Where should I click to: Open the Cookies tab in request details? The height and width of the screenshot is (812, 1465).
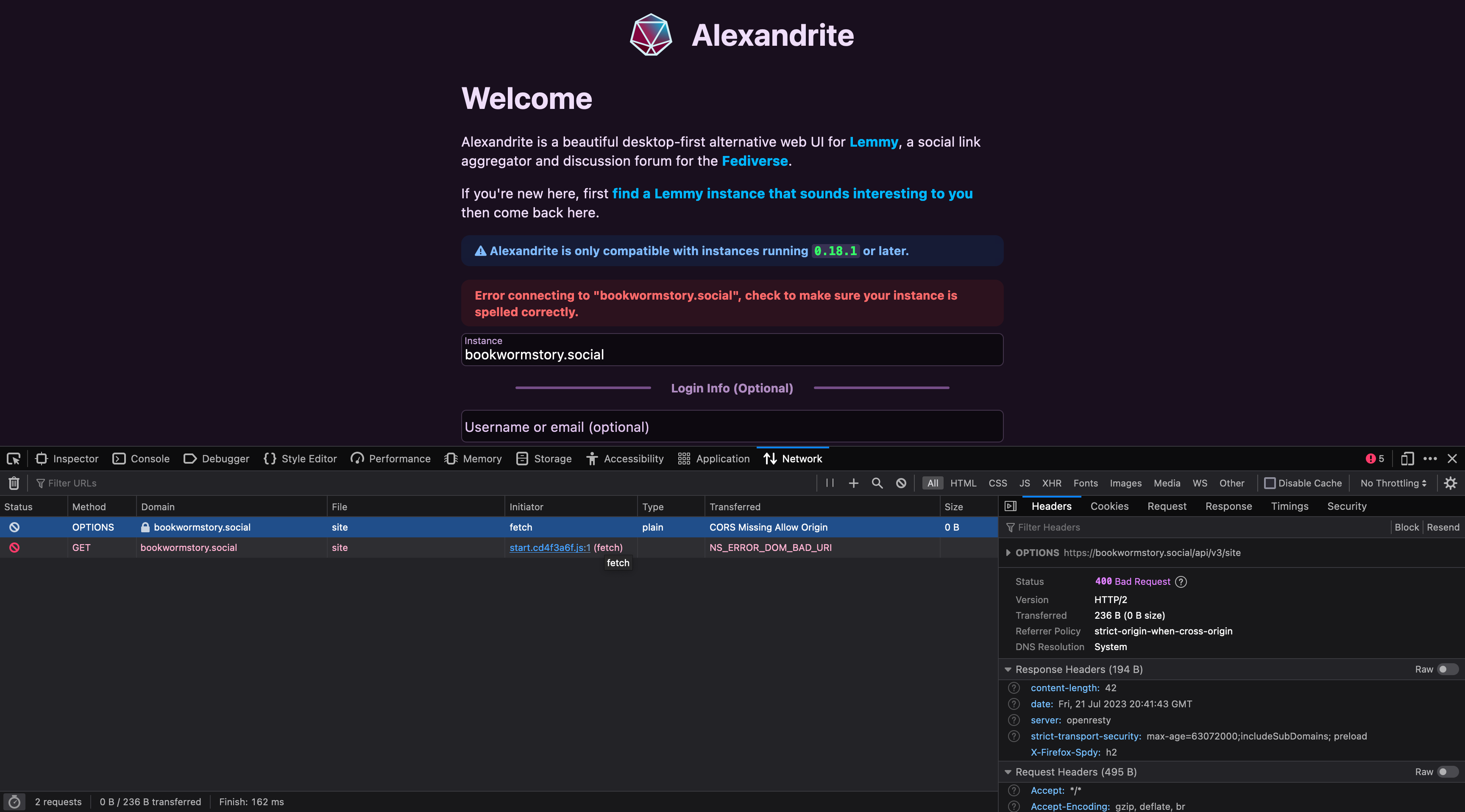click(1109, 506)
